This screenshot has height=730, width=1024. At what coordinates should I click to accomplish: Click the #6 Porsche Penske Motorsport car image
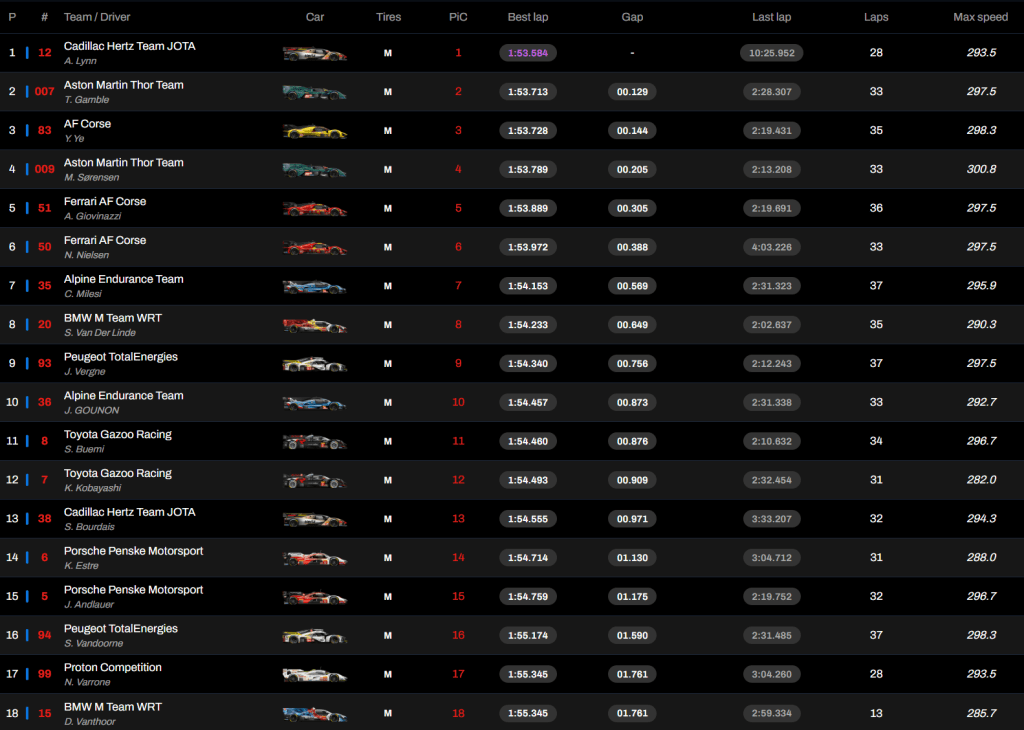314,558
